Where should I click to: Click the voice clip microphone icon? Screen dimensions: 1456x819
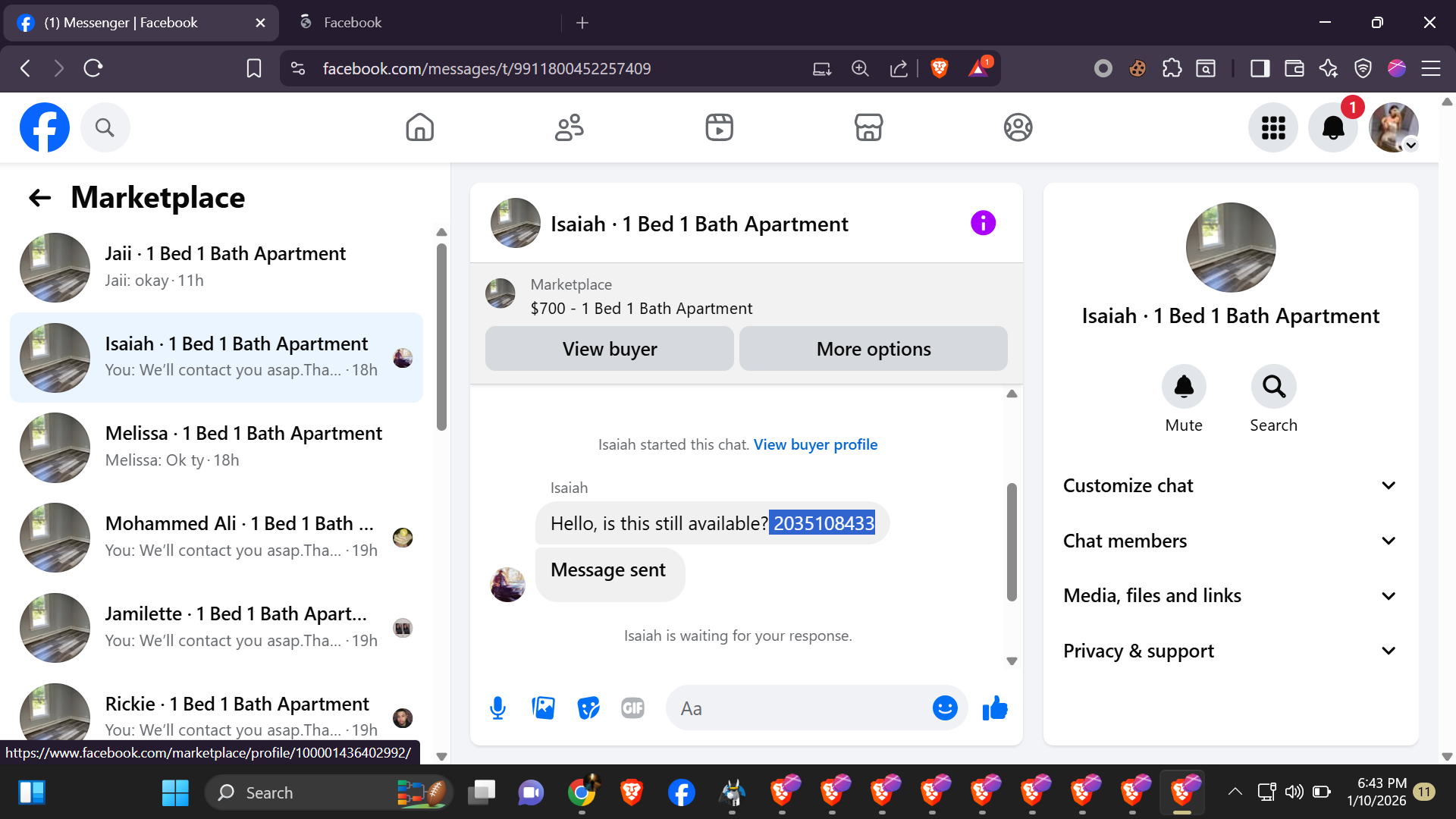tap(497, 708)
